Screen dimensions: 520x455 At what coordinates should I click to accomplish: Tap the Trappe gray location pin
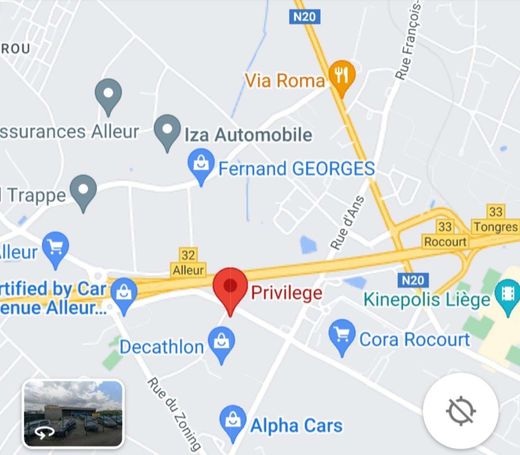pyautogui.click(x=84, y=193)
